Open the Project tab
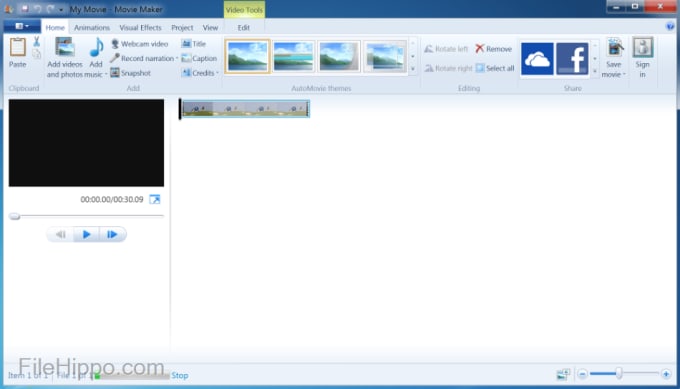The image size is (680, 389). (x=182, y=27)
